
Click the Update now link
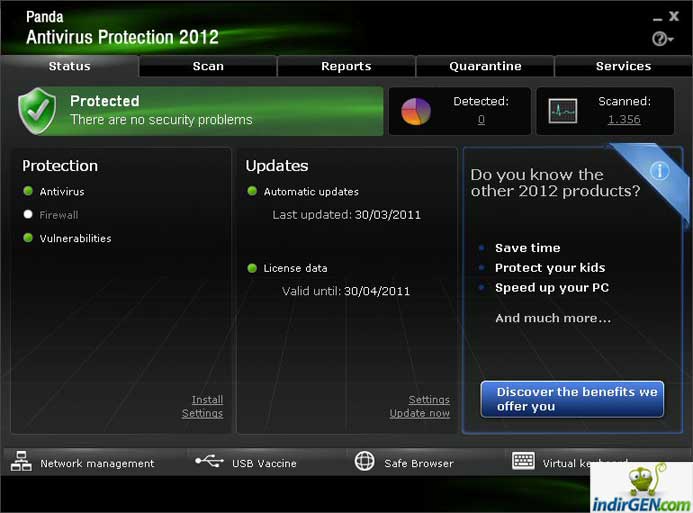[x=419, y=413]
